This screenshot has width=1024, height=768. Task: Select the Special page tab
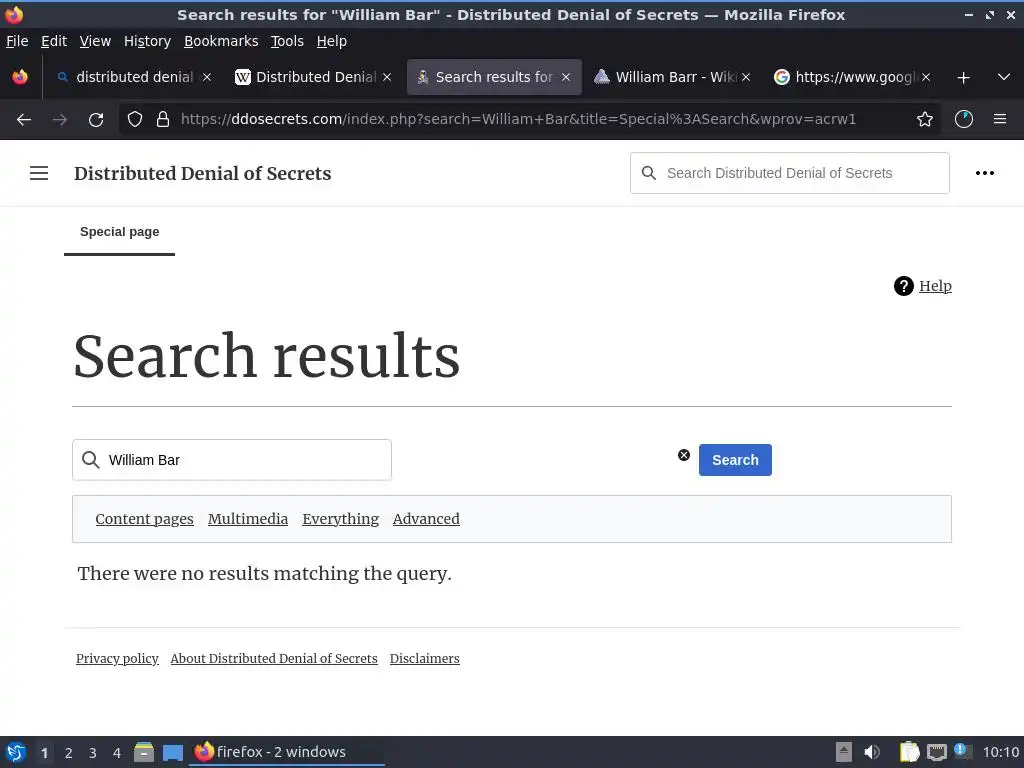tap(120, 232)
